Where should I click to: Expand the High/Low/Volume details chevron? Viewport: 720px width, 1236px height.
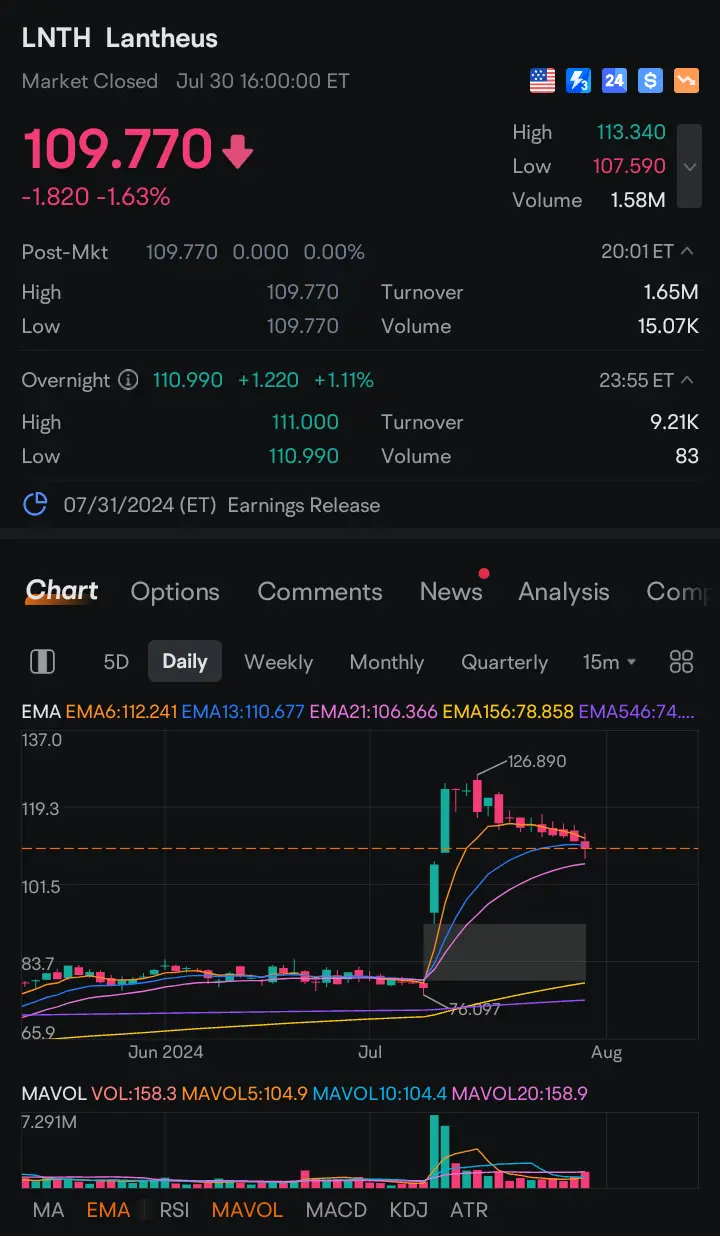tap(689, 166)
